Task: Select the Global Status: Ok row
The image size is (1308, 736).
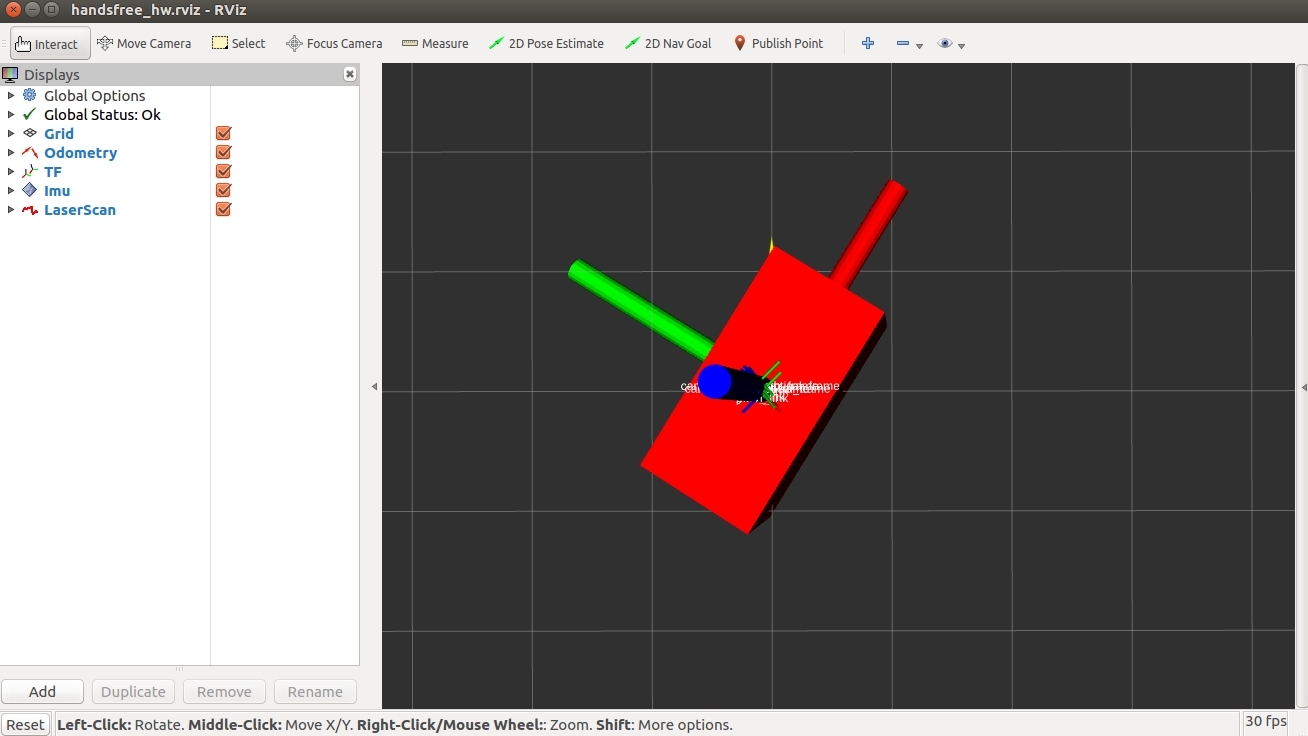Action: [x=102, y=114]
